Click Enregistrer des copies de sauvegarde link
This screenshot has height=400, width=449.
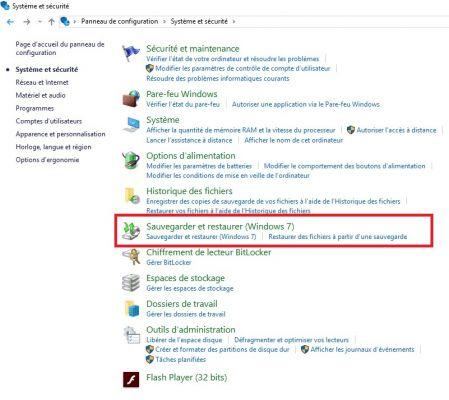[x=273, y=201]
